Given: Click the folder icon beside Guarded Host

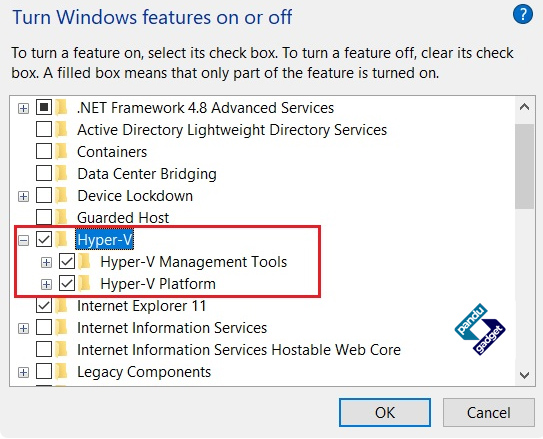Looking at the screenshot, I should [x=62, y=217].
